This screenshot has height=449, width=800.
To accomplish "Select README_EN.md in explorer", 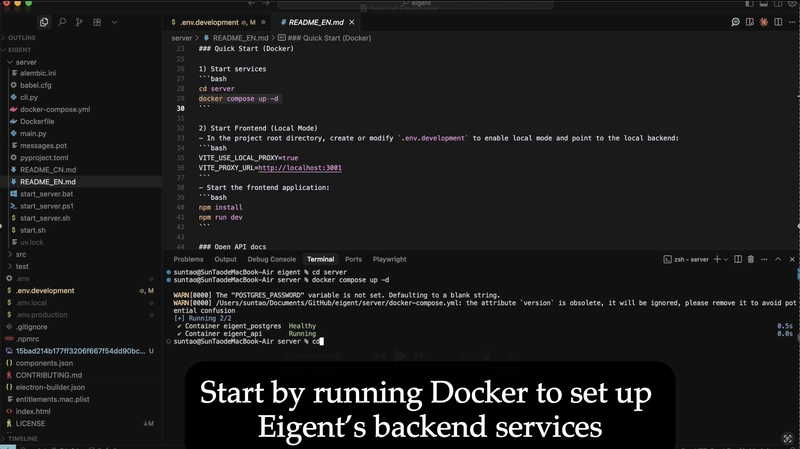I will pyautogui.click(x=47, y=182).
